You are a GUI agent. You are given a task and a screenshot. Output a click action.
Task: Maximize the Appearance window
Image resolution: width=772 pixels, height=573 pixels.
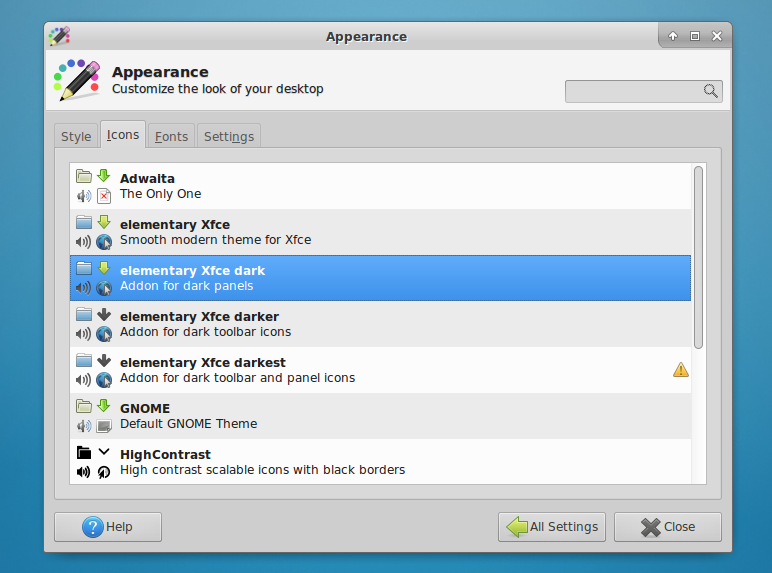pyautogui.click(x=695, y=36)
